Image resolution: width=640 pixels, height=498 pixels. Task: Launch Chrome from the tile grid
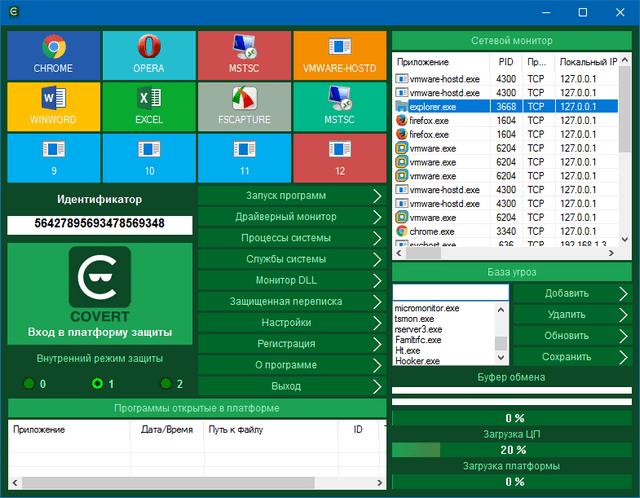[53, 54]
